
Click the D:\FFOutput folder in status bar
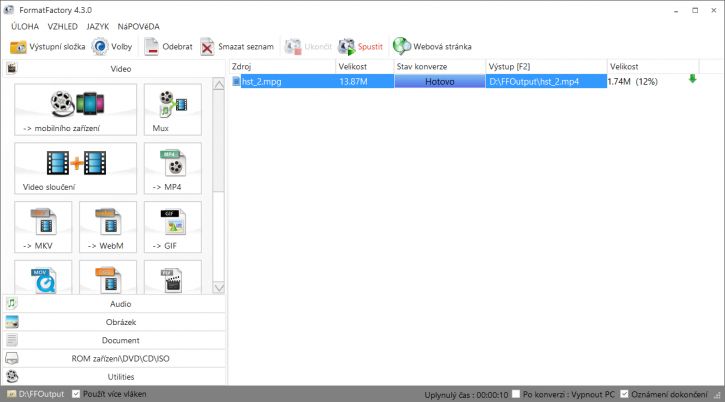pyautogui.click(x=36, y=394)
